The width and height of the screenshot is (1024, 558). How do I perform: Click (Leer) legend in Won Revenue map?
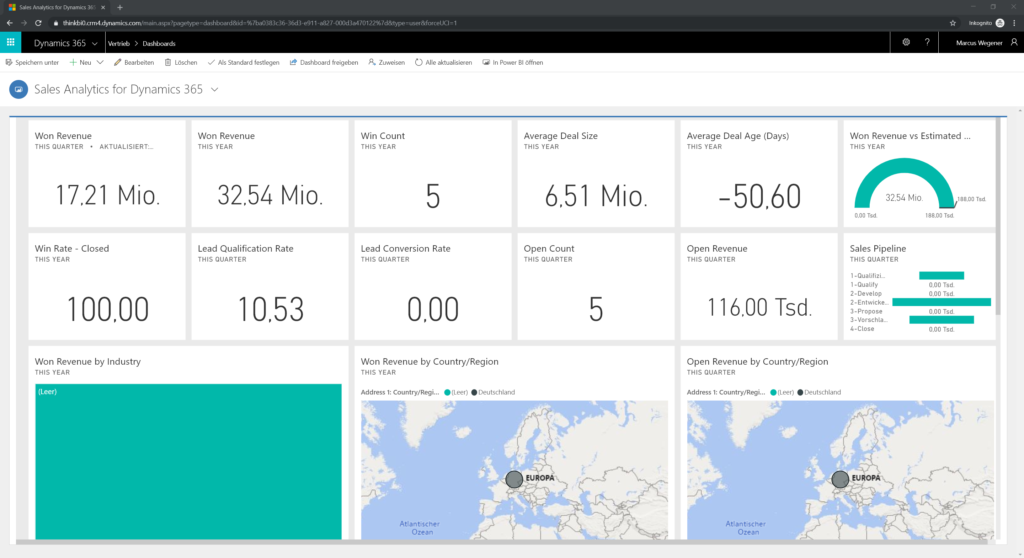[x=456, y=393]
